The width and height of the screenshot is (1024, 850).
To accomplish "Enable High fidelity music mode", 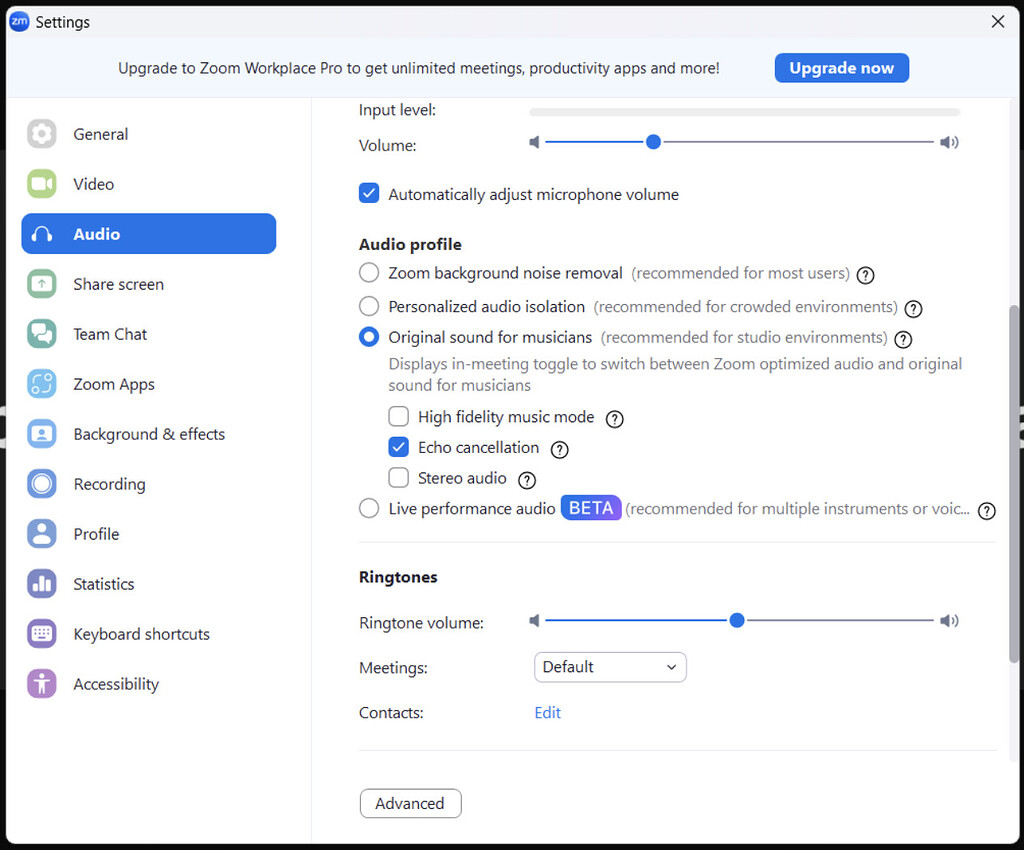I will [x=398, y=417].
